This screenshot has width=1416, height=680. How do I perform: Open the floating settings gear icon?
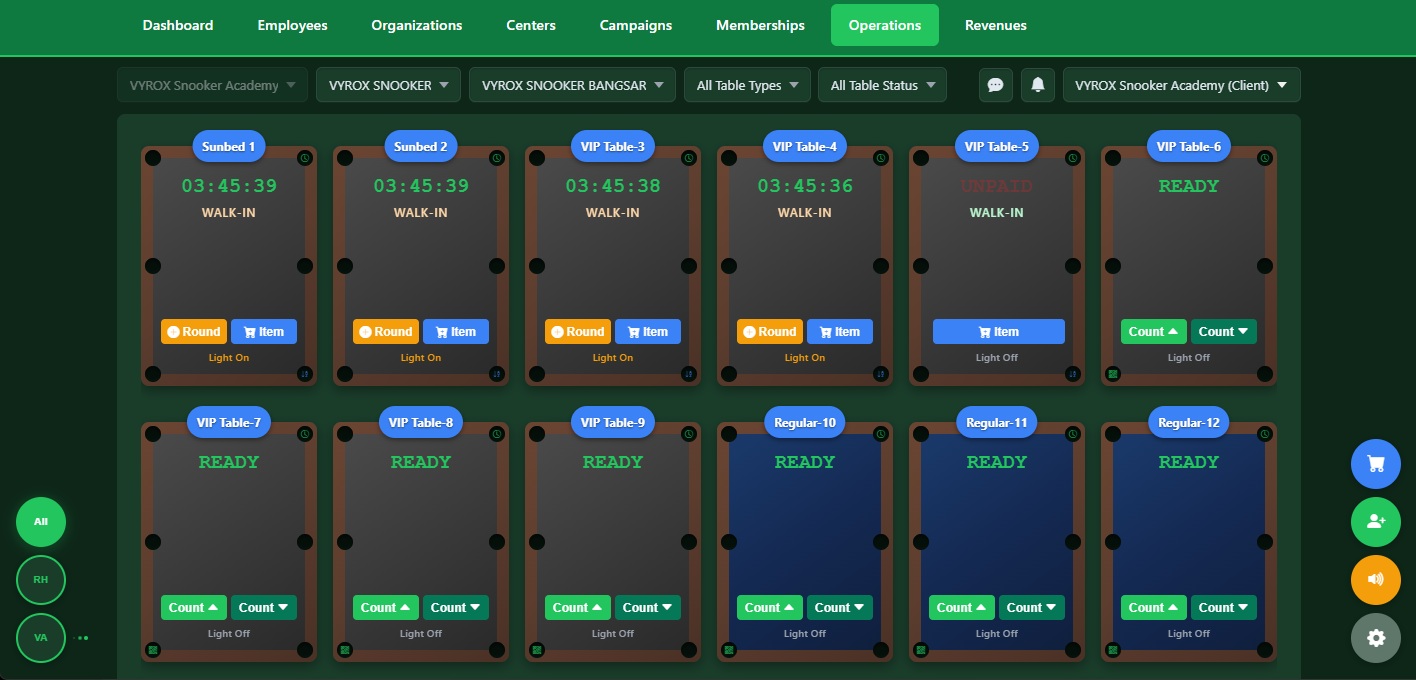(x=1376, y=638)
